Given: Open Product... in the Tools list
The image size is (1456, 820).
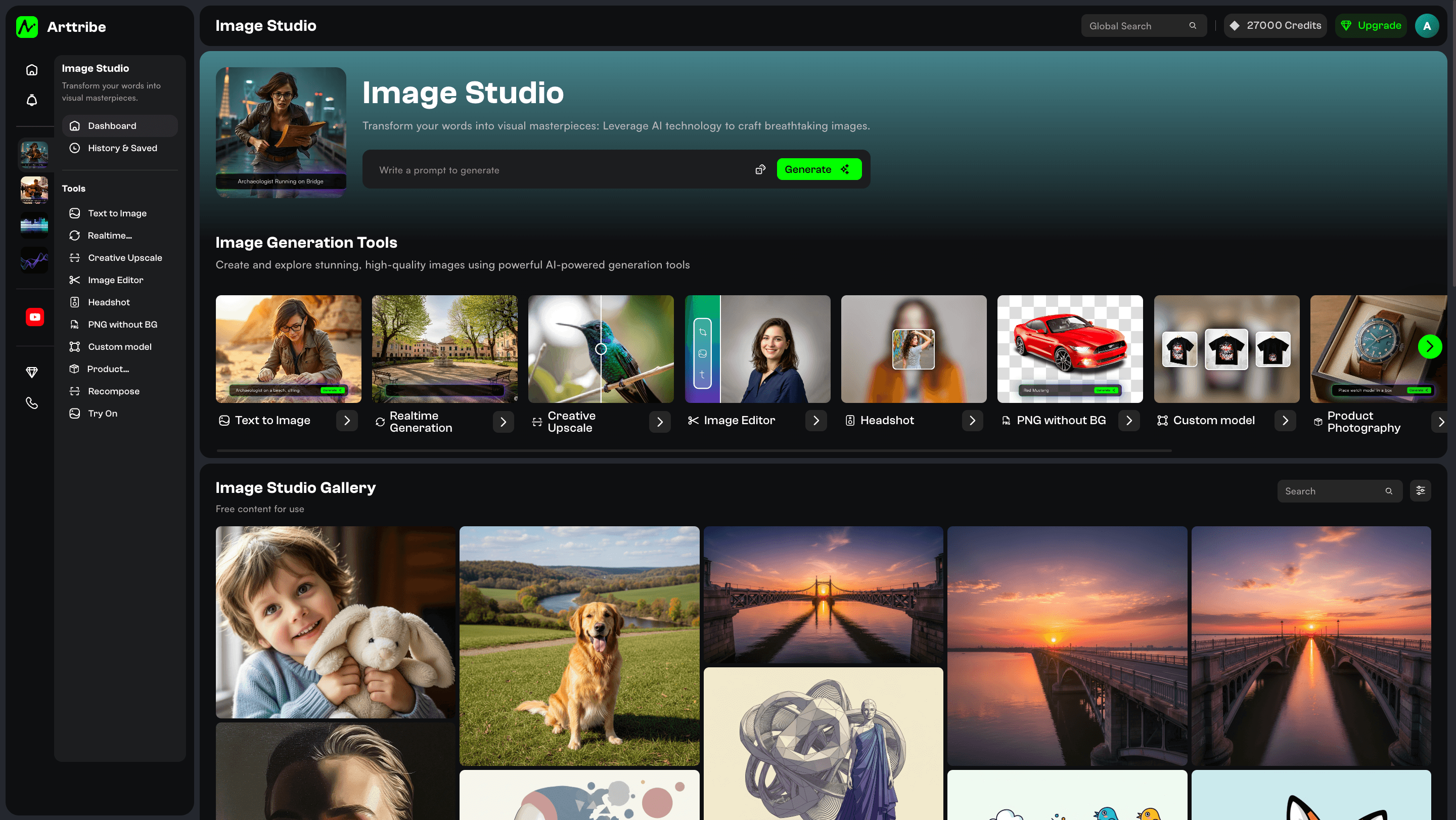Looking at the screenshot, I should [x=120, y=369].
